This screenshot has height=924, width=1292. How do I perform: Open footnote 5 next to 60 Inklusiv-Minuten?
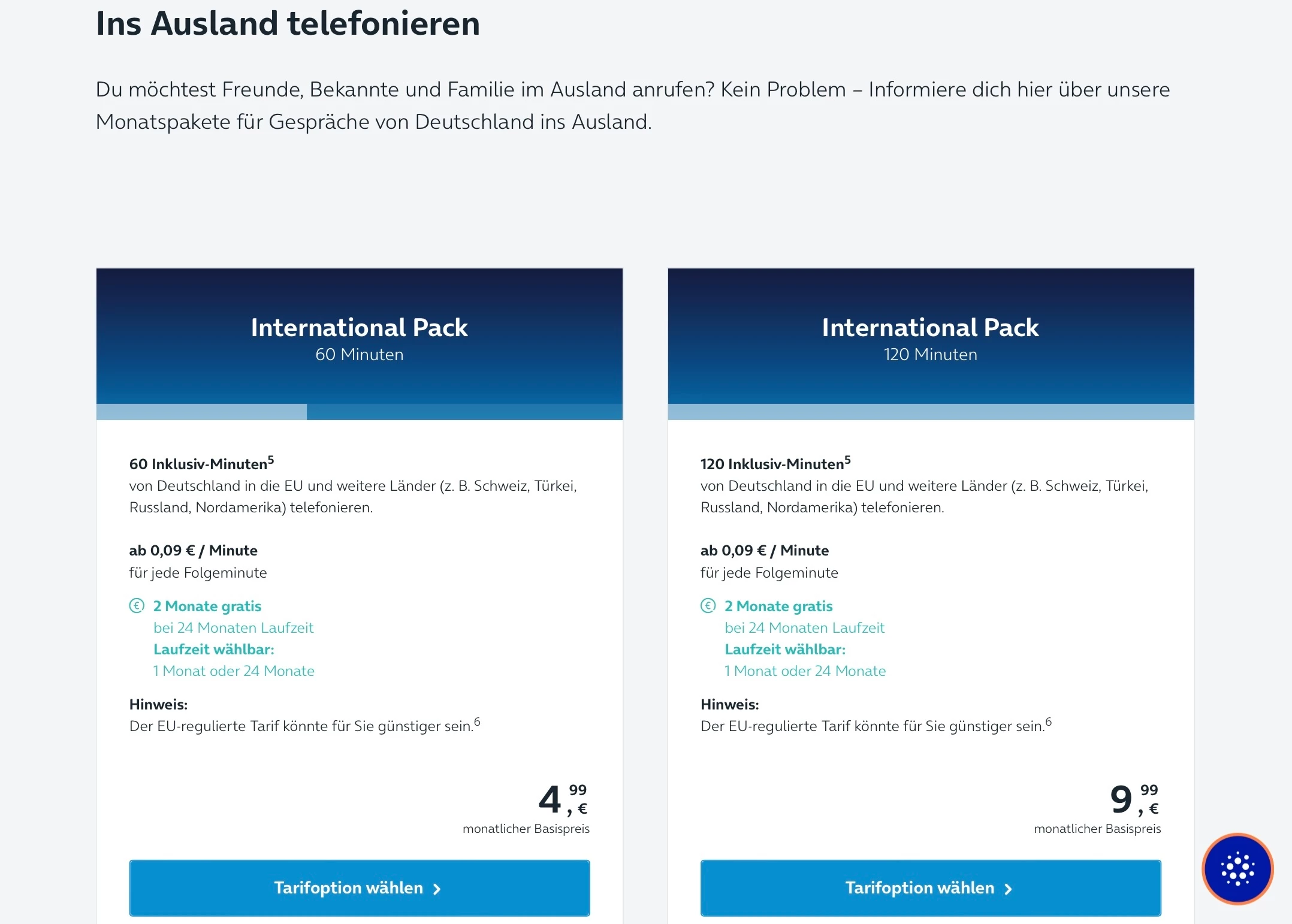pyautogui.click(x=271, y=460)
